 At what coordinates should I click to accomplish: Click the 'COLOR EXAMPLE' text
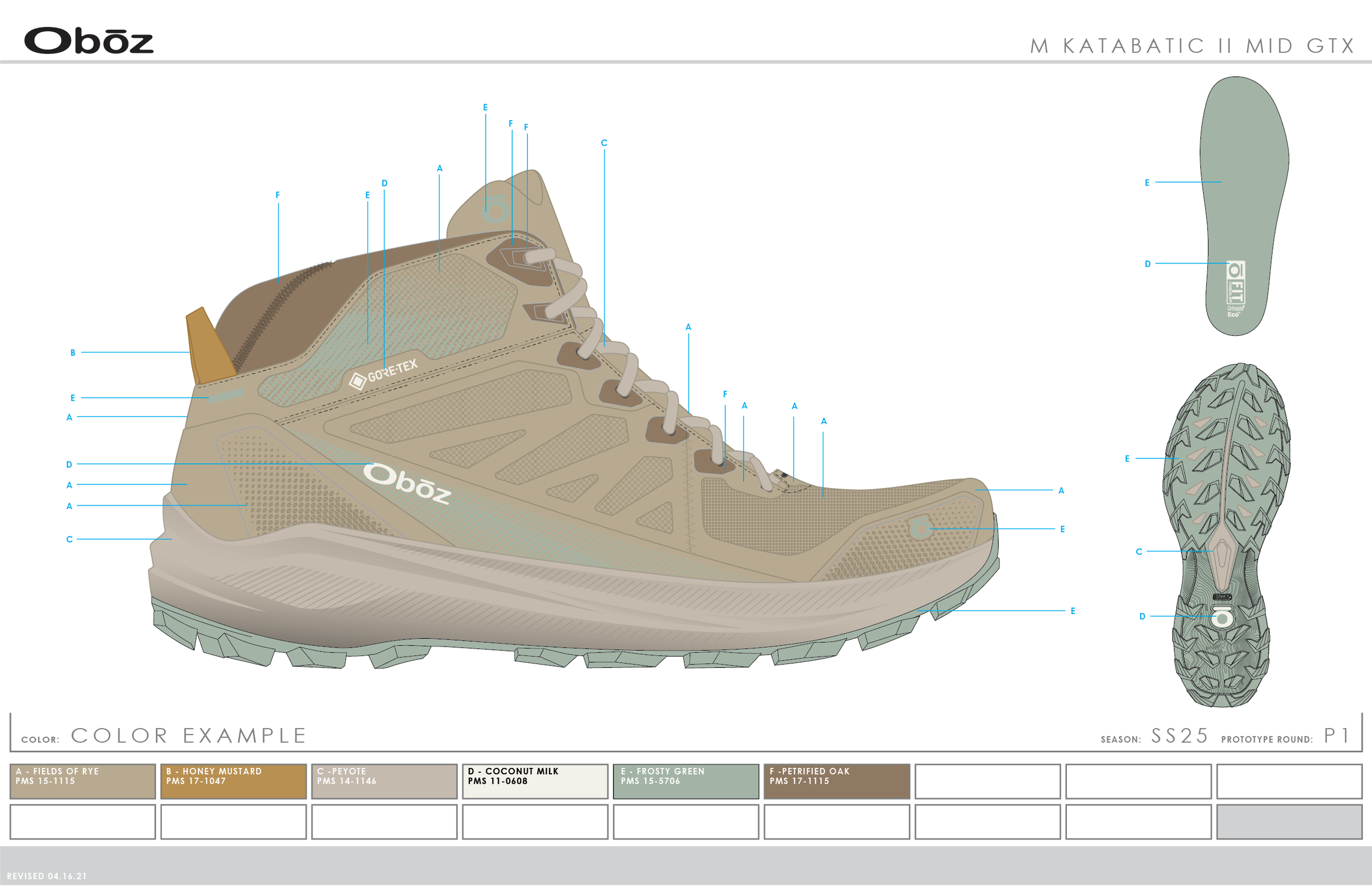point(189,737)
